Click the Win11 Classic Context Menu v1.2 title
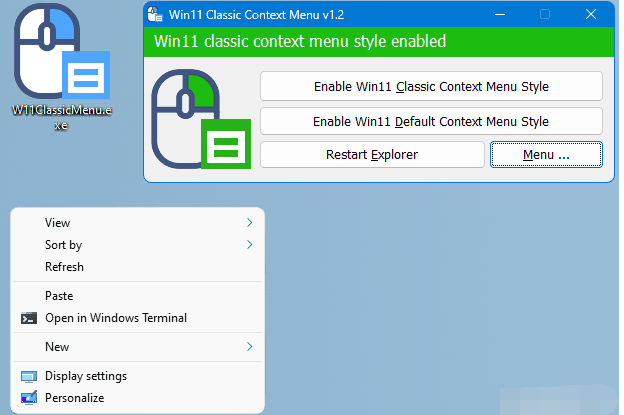The height and width of the screenshot is (415, 624). tap(256, 15)
